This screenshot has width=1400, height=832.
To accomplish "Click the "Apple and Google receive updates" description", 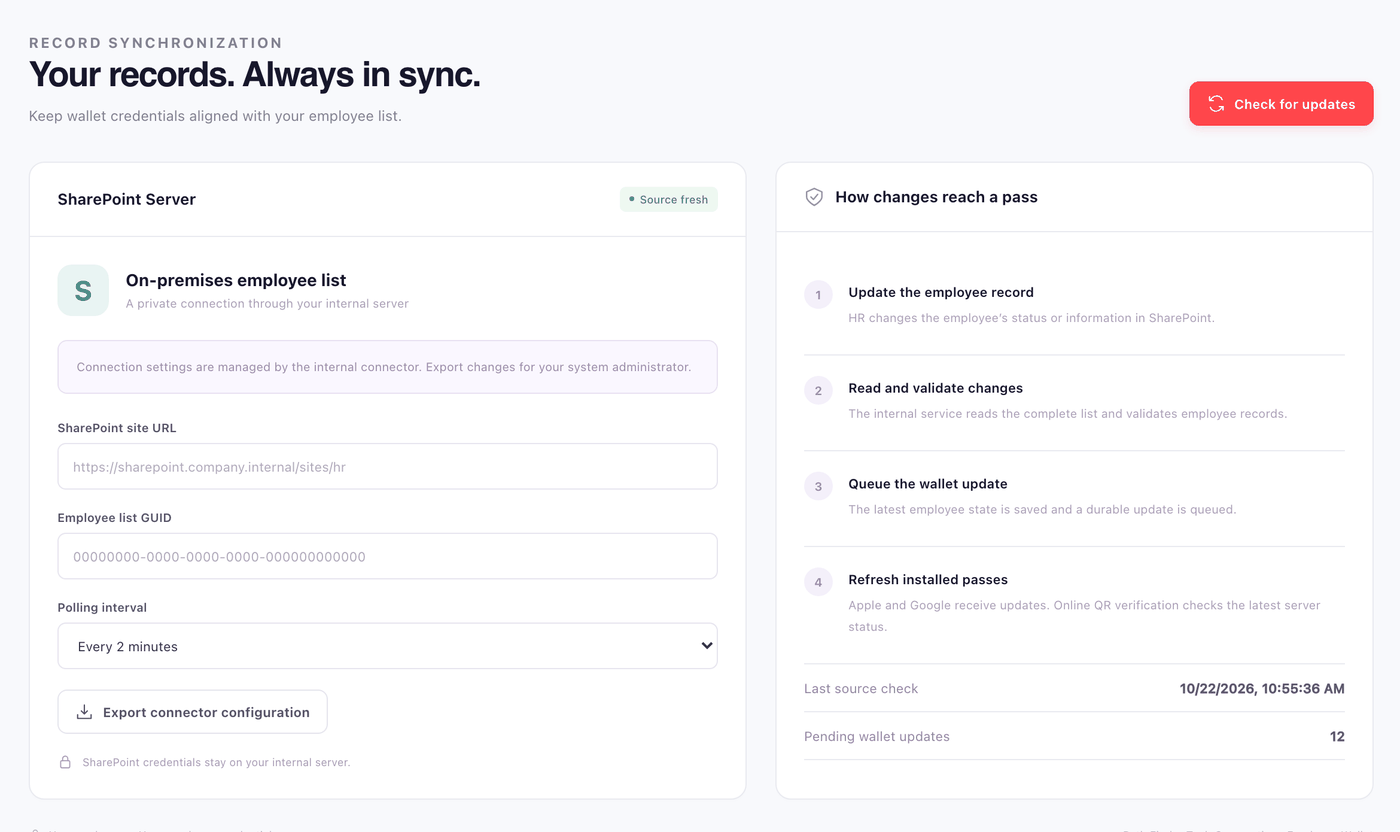I will pos(1084,616).
